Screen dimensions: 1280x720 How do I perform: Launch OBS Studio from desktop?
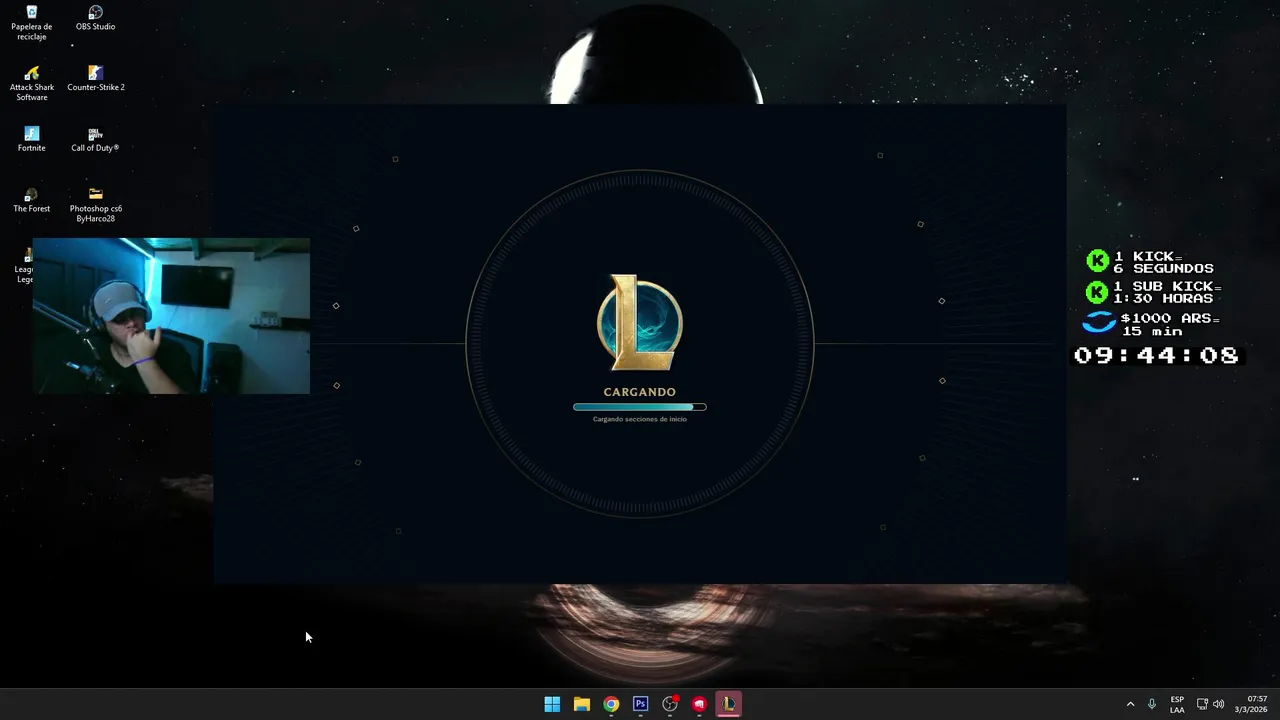(95, 18)
